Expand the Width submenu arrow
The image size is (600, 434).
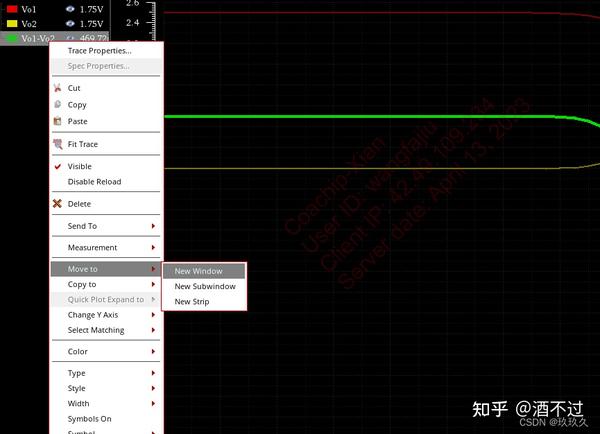153,403
